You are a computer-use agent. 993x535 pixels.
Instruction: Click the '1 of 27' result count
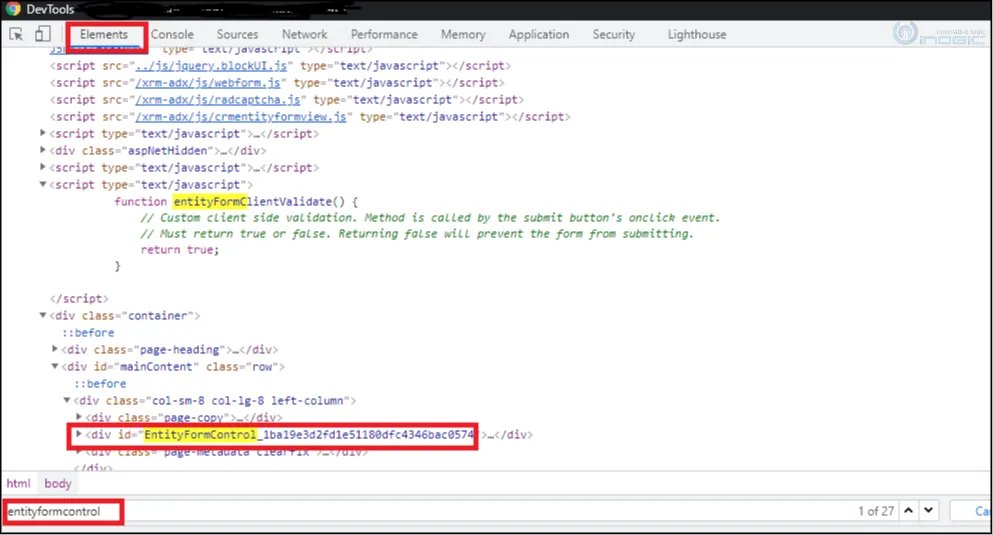[876, 511]
